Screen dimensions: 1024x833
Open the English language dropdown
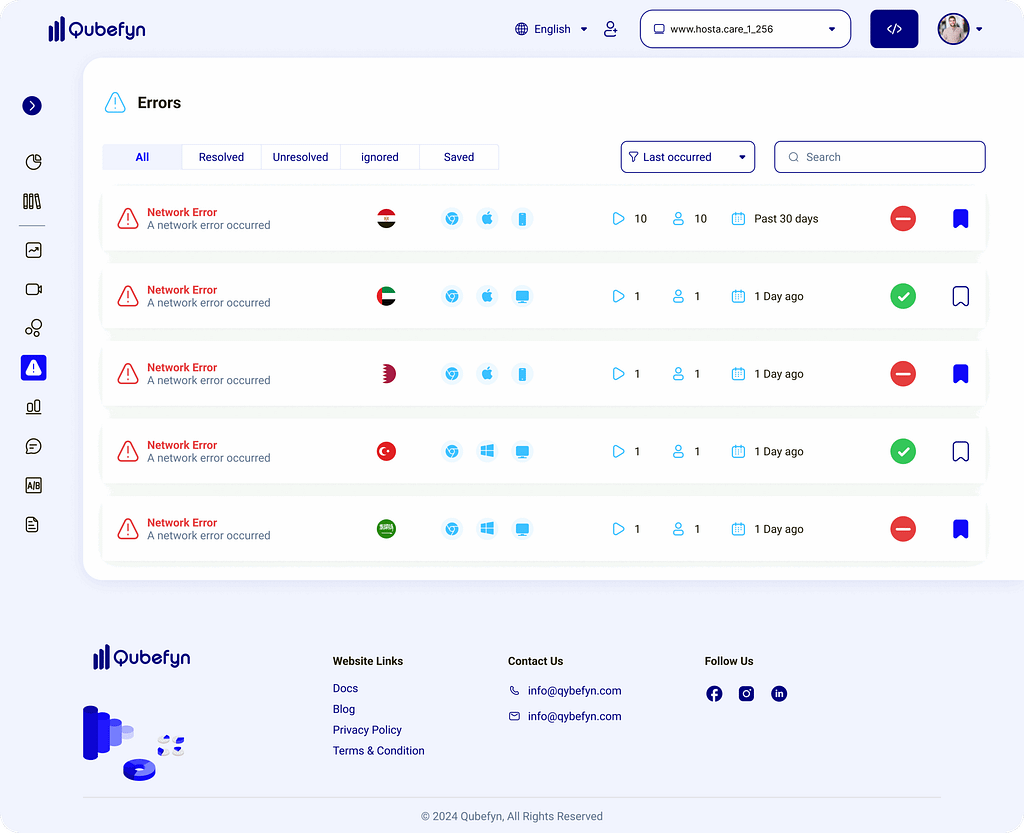click(x=551, y=29)
